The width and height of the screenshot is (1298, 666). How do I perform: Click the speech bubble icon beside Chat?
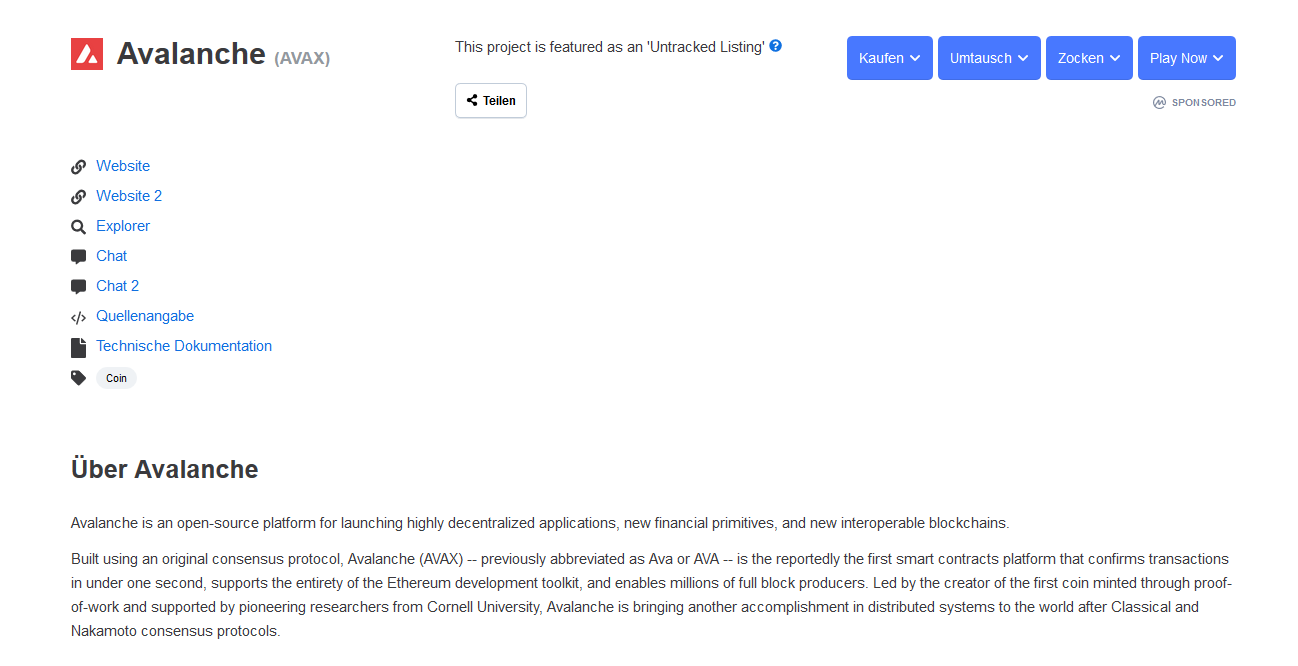coord(79,257)
